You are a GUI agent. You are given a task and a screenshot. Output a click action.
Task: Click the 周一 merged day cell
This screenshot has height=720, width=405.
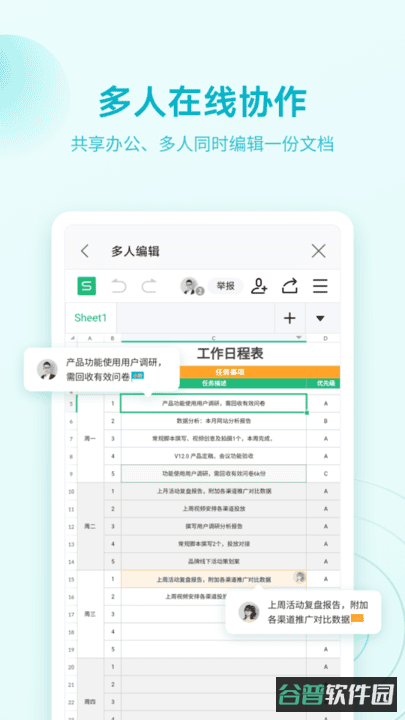(90, 439)
